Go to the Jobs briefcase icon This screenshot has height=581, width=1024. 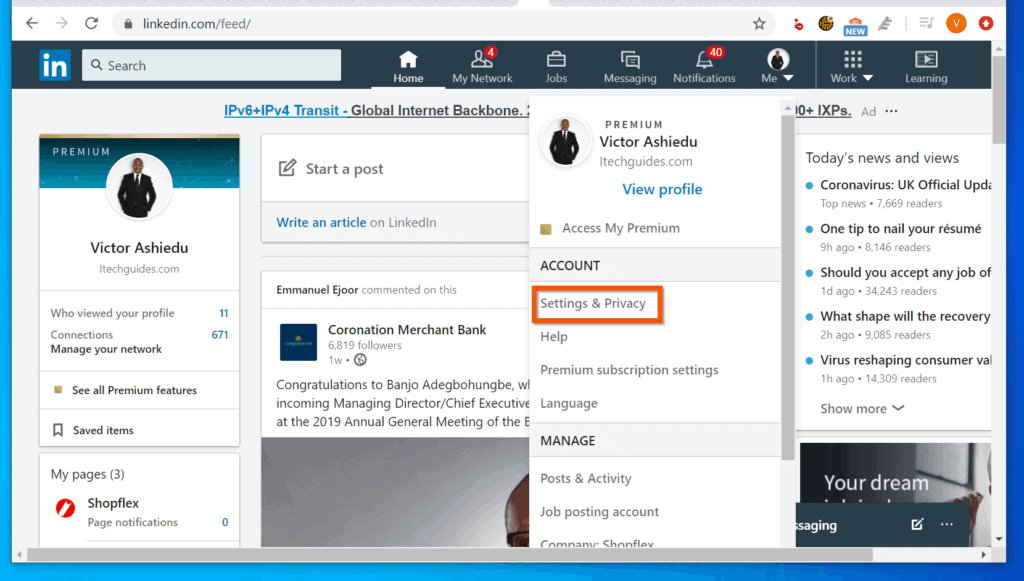click(556, 60)
